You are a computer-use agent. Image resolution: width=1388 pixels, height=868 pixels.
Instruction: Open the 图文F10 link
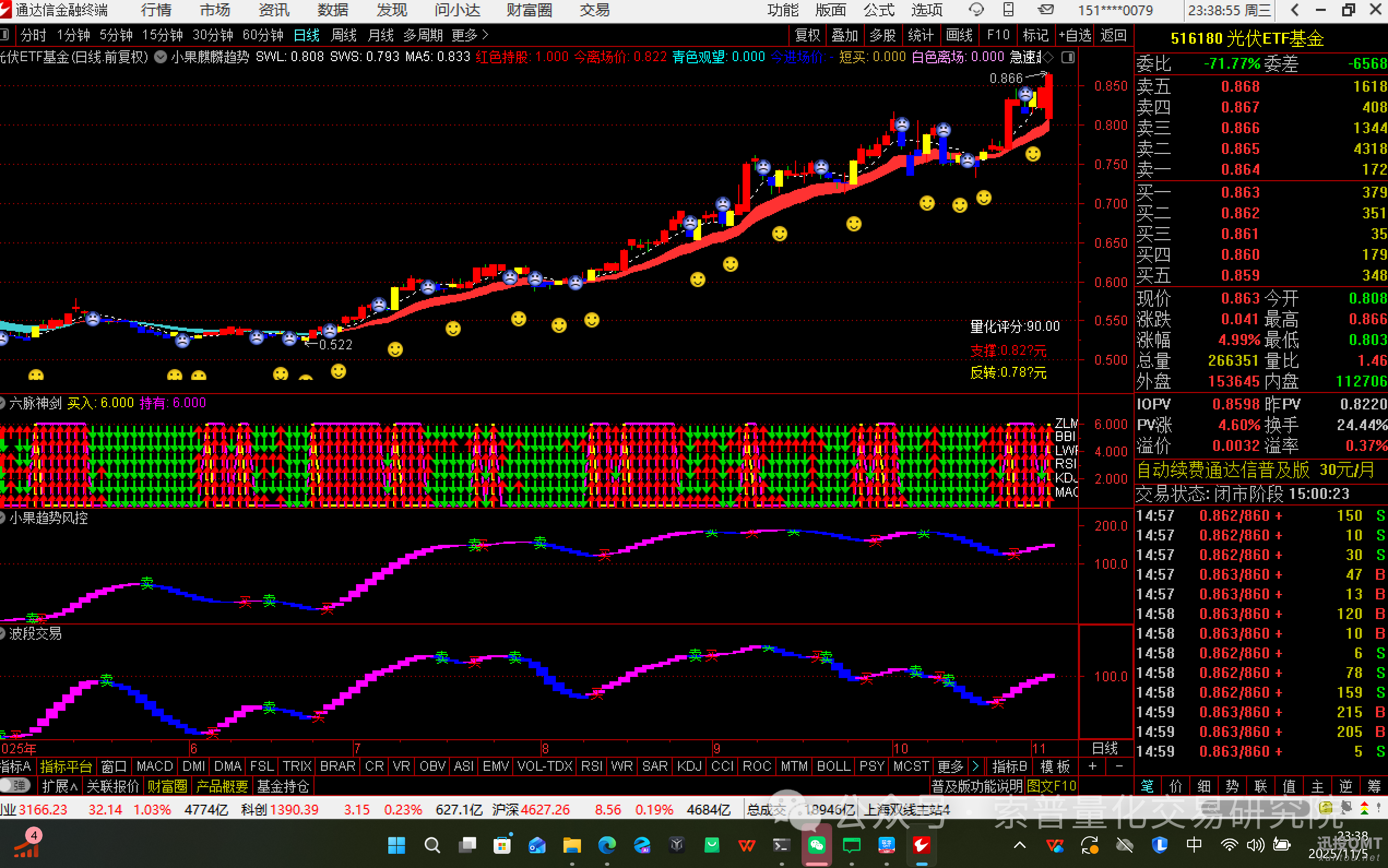pos(1051,786)
